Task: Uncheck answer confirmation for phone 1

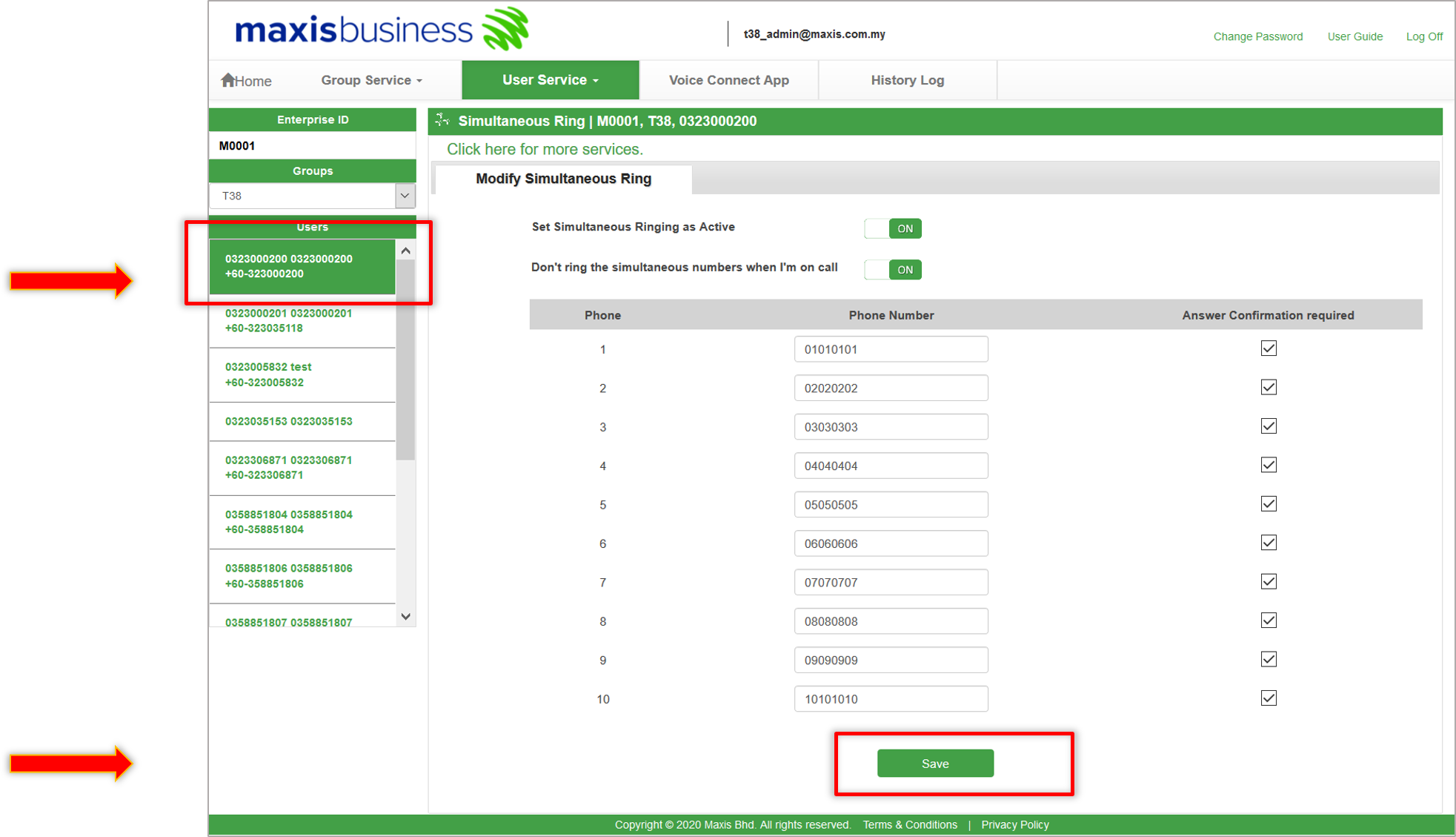Action: point(1269,348)
